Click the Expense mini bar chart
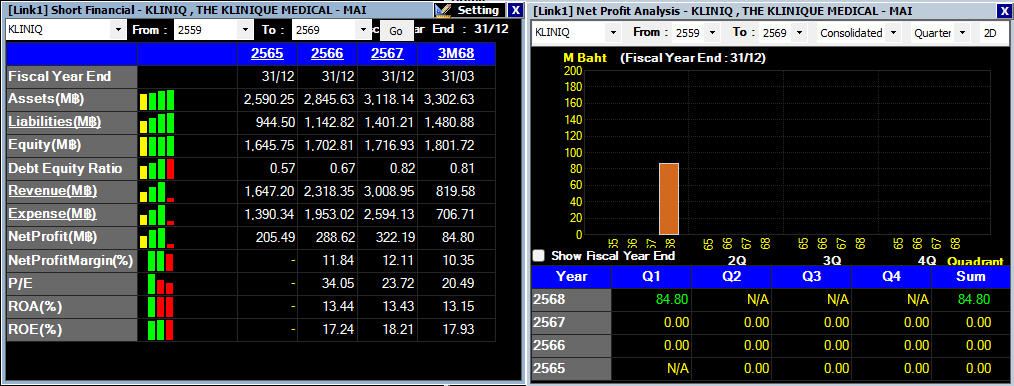 157,215
